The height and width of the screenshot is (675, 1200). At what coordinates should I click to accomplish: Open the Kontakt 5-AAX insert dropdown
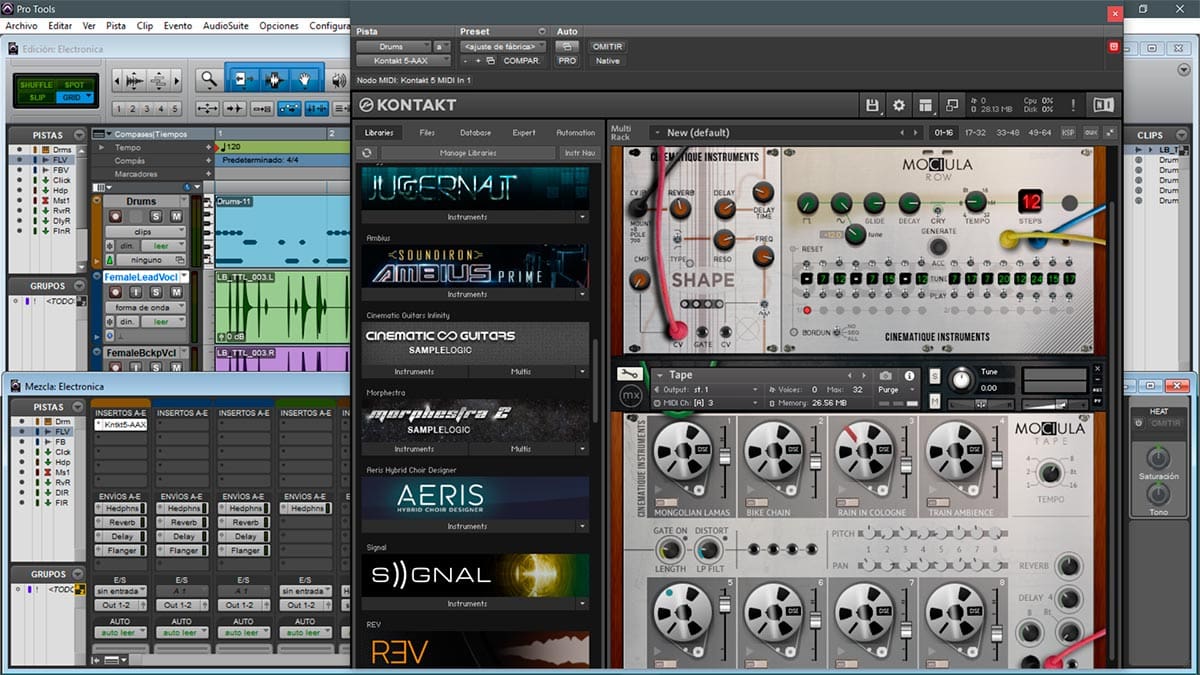tap(404, 61)
